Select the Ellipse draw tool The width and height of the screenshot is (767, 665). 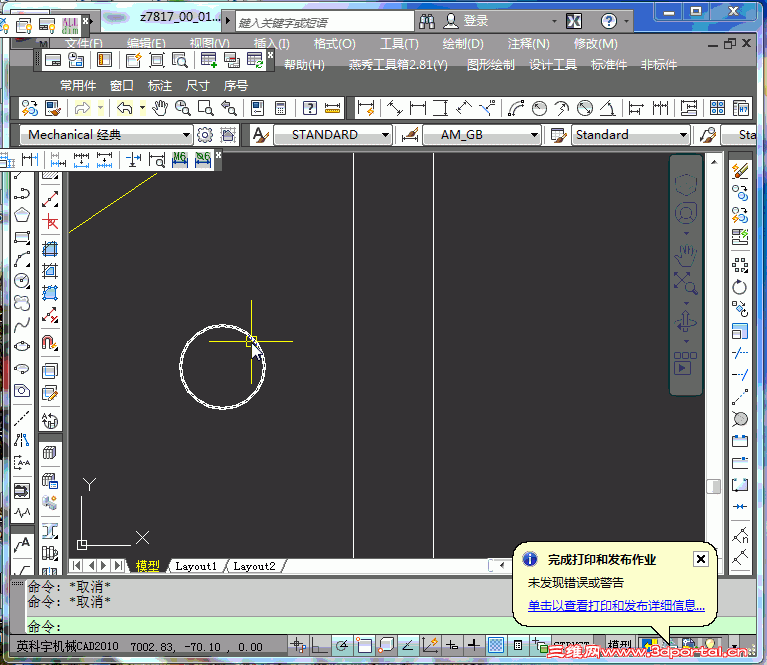click(22, 346)
